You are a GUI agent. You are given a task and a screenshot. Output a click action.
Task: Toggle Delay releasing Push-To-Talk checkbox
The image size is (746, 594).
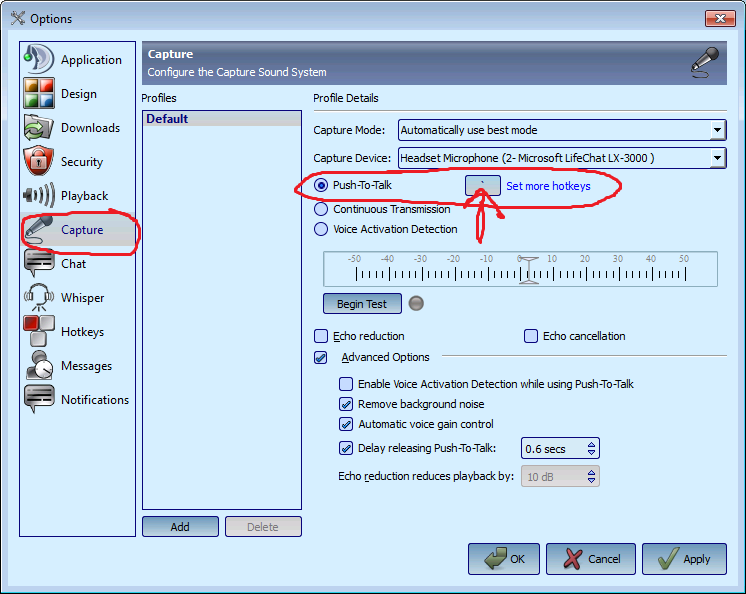[x=346, y=448]
